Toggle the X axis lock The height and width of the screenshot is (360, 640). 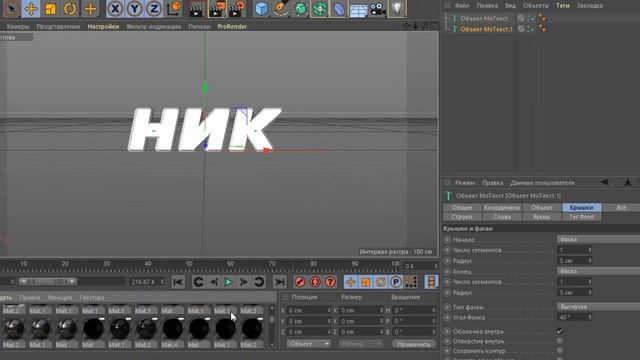click(115, 8)
